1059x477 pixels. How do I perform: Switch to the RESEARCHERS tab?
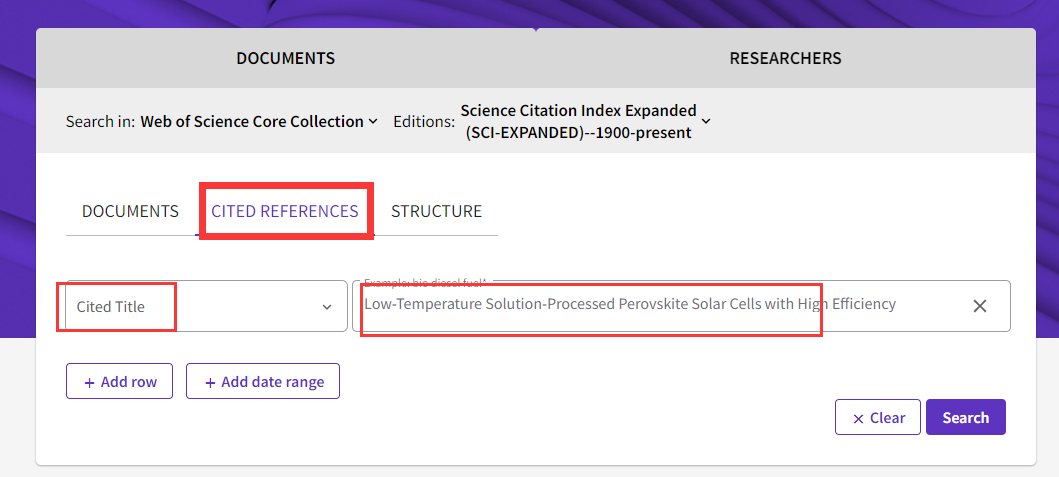point(785,58)
